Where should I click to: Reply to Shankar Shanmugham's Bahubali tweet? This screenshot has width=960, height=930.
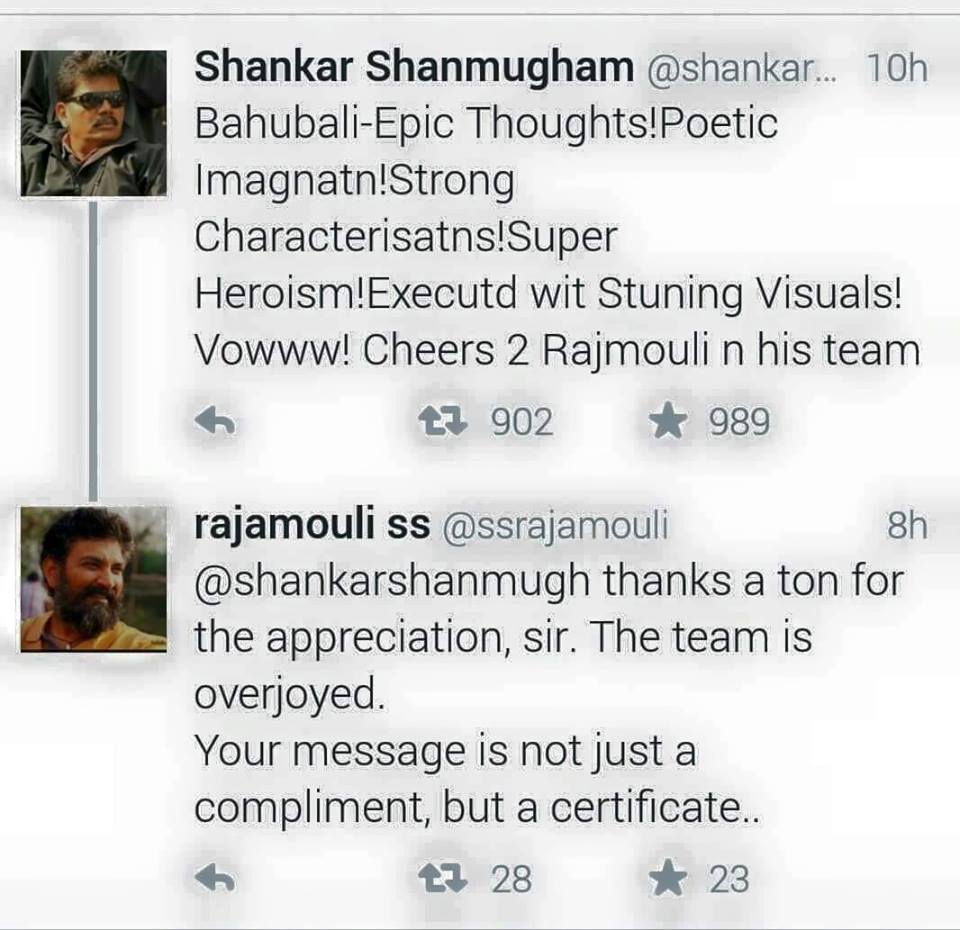(214, 423)
